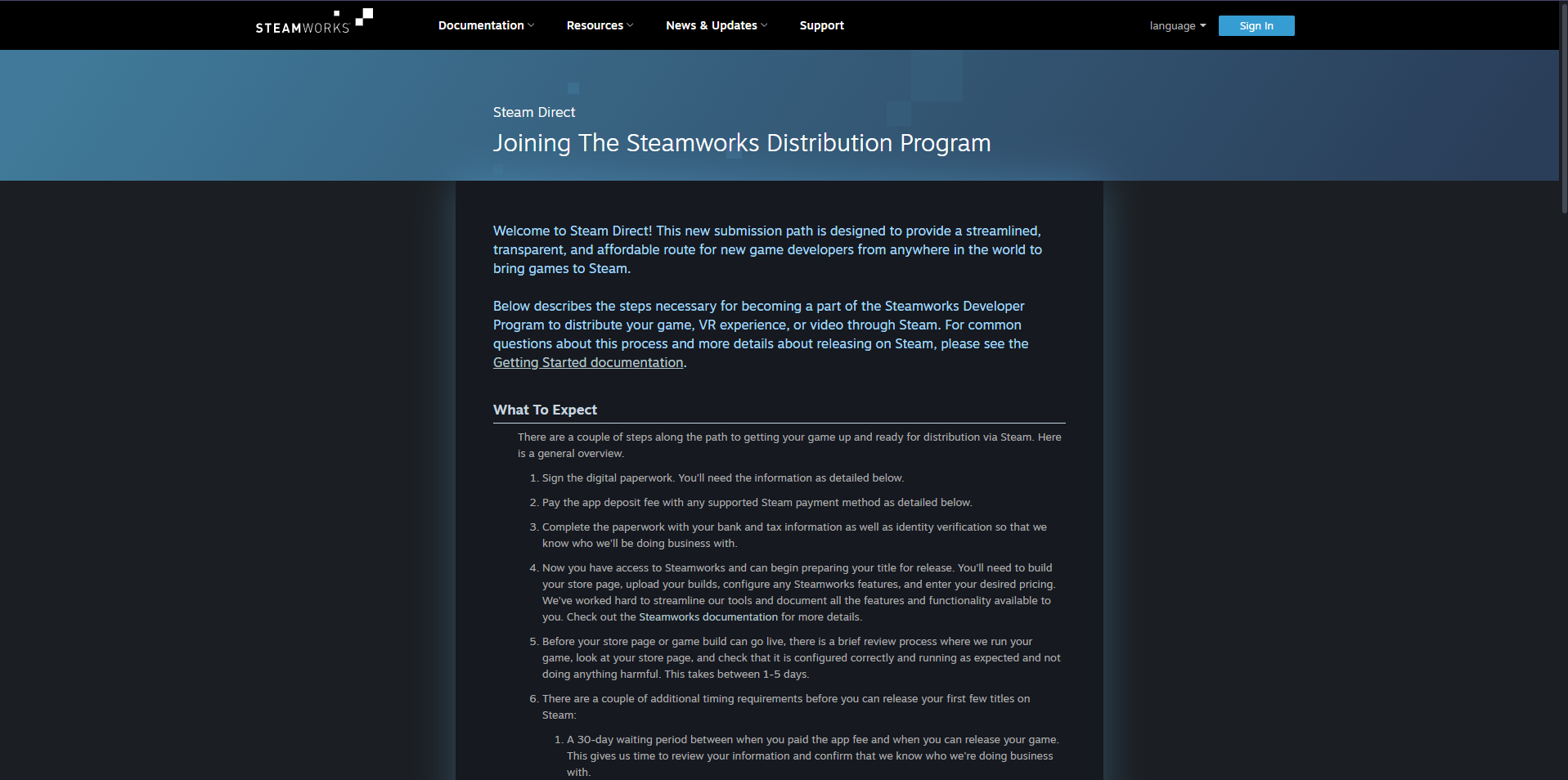Screen dimensions: 1568x780
Task: Click the What To Expect section heading
Action: [x=544, y=410]
